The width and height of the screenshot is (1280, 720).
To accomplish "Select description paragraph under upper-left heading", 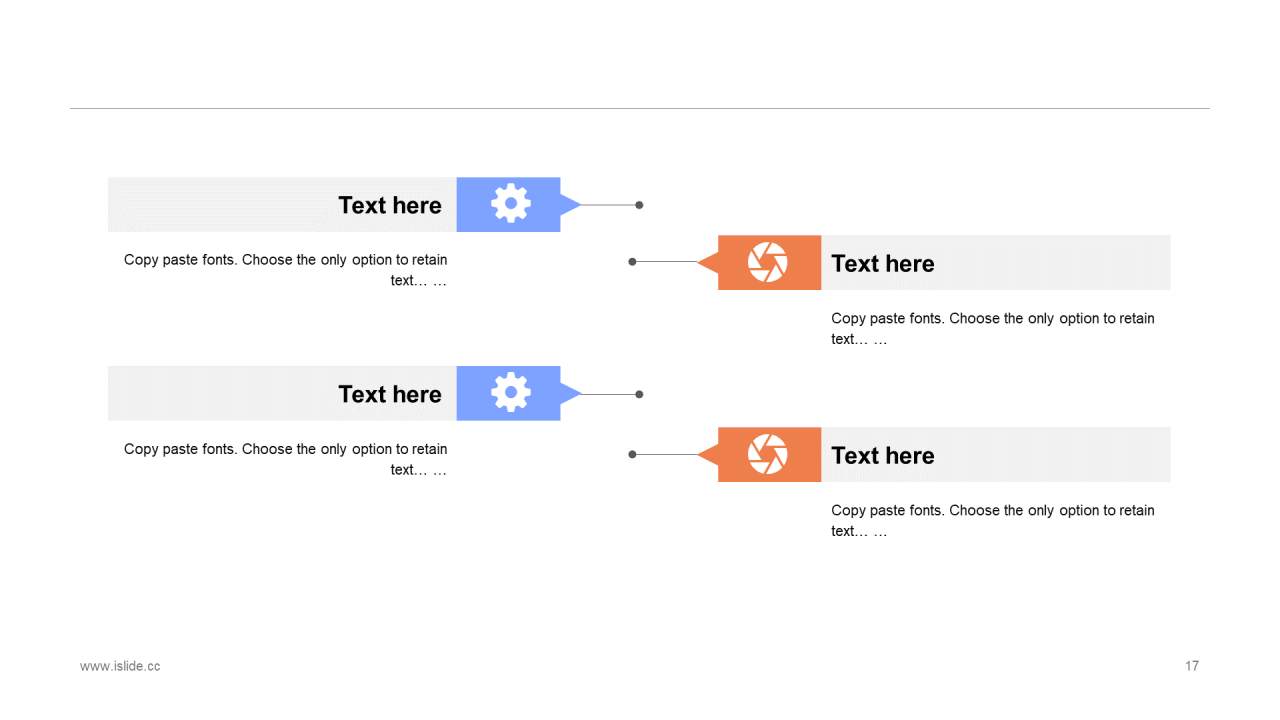I will point(286,270).
